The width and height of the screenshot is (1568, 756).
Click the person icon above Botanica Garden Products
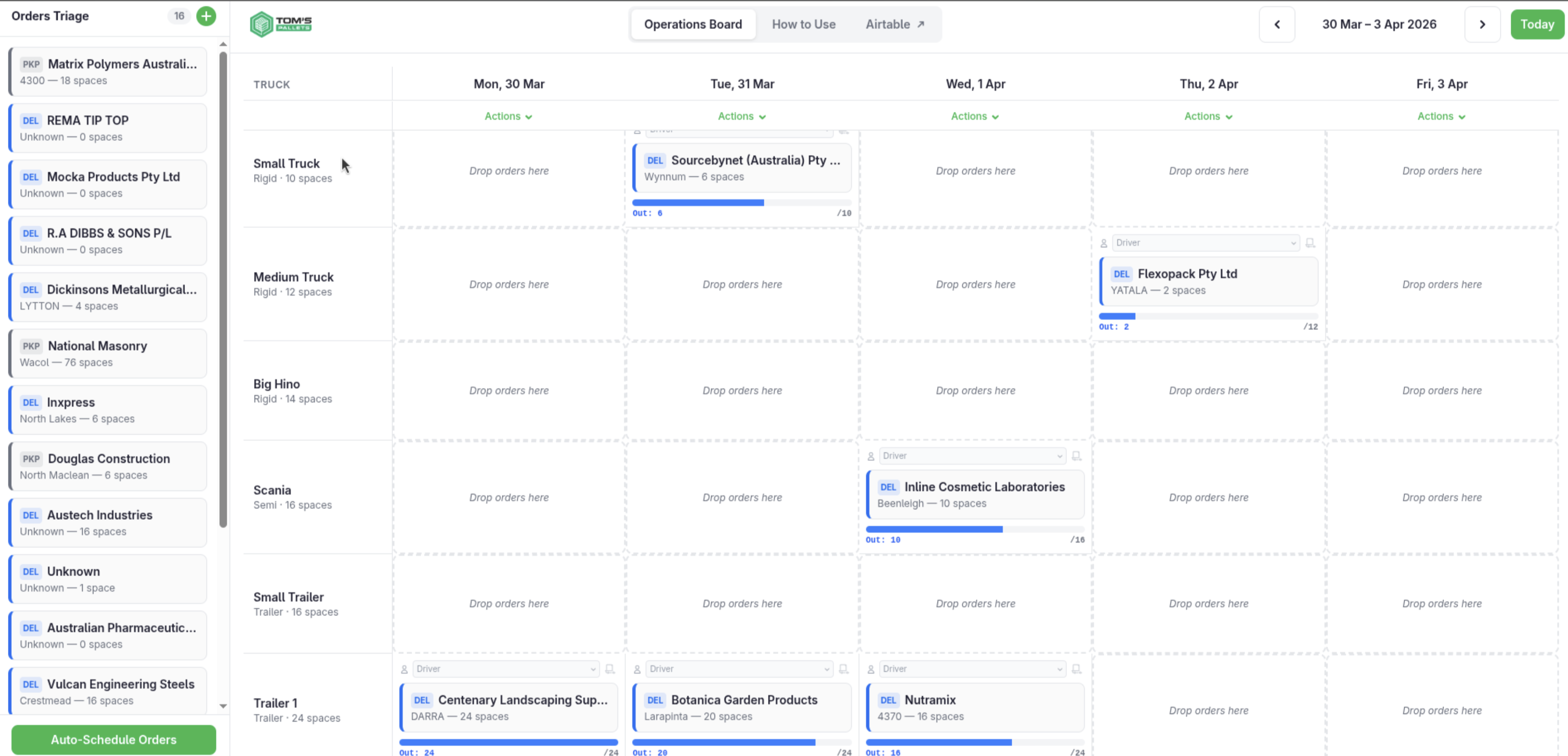click(x=637, y=670)
